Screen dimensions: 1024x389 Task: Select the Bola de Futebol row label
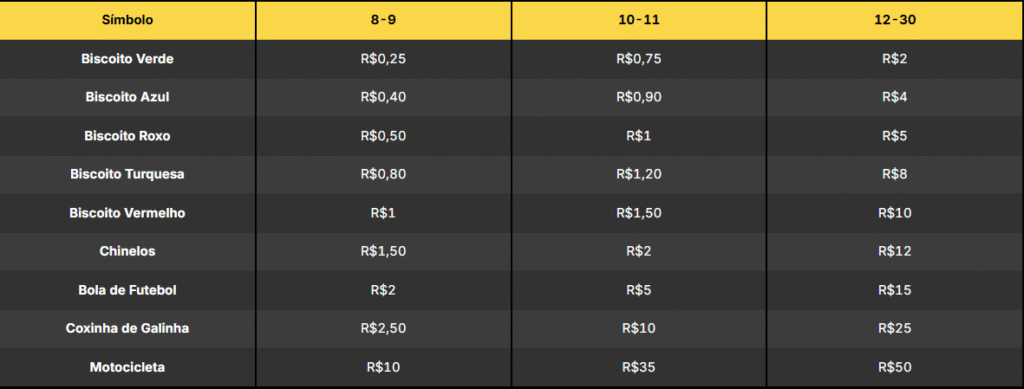click(127, 290)
